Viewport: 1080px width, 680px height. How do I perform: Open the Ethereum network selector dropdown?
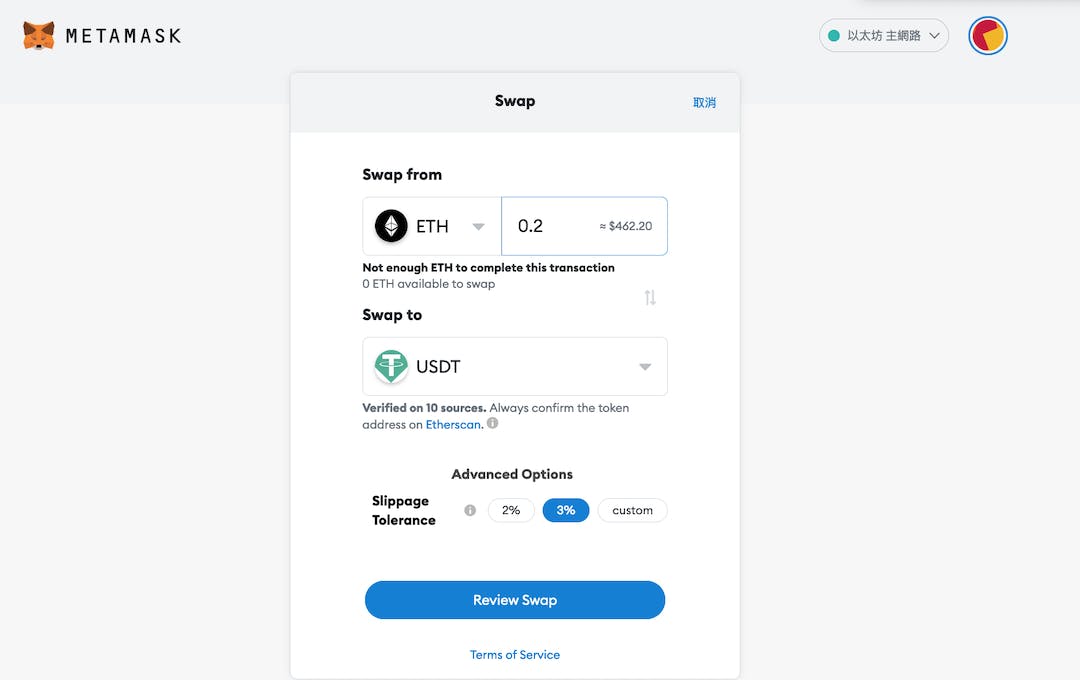pyautogui.click(x=884, y=36)
